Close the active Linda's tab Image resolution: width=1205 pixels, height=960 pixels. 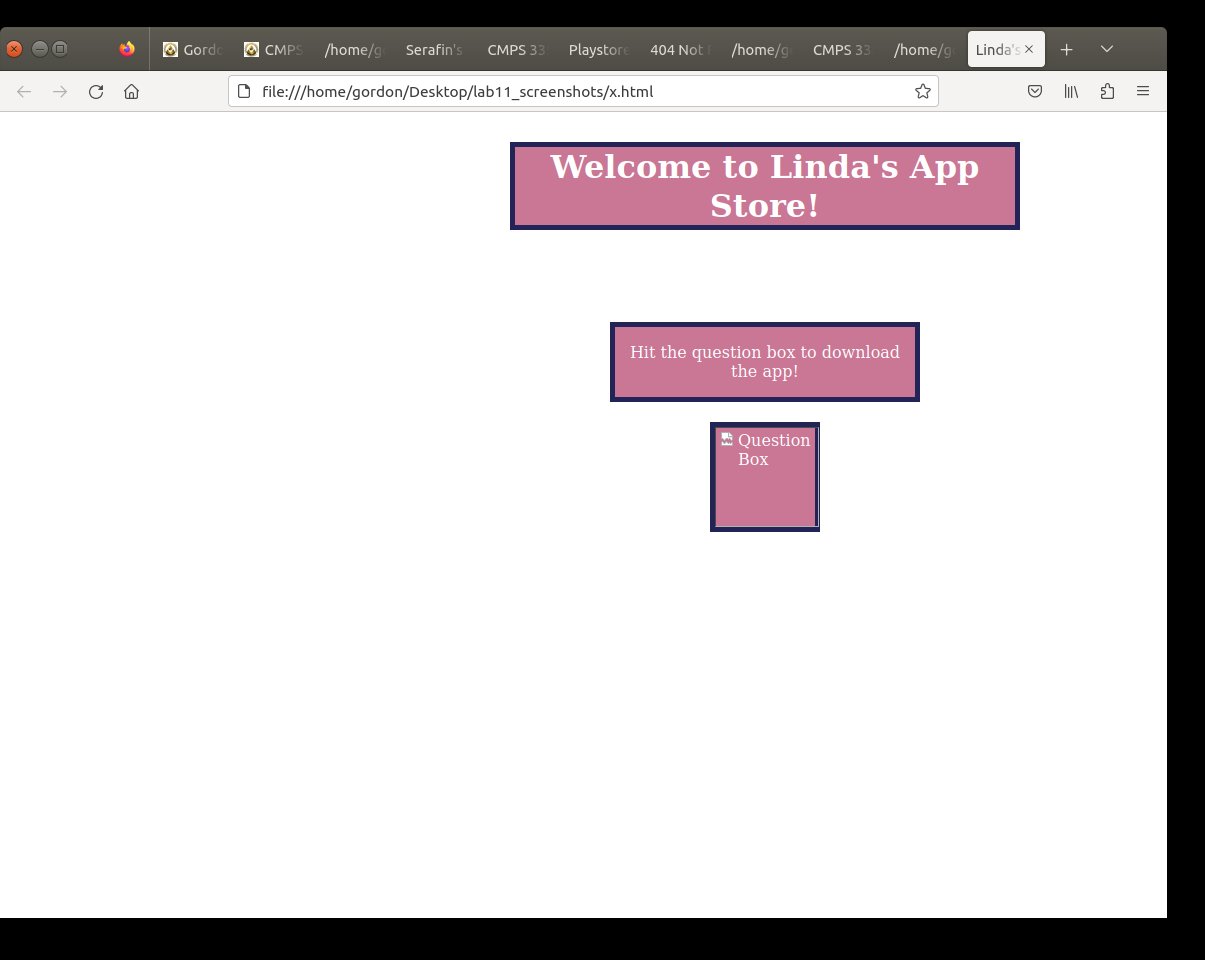pyautogui.click(x=1029, y=49)
